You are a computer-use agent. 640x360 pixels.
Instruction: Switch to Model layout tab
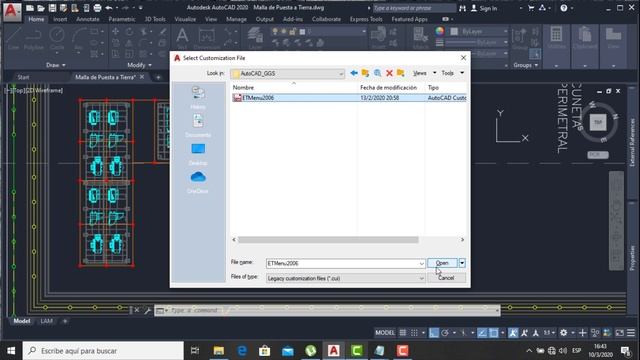[x=22, y=321]
